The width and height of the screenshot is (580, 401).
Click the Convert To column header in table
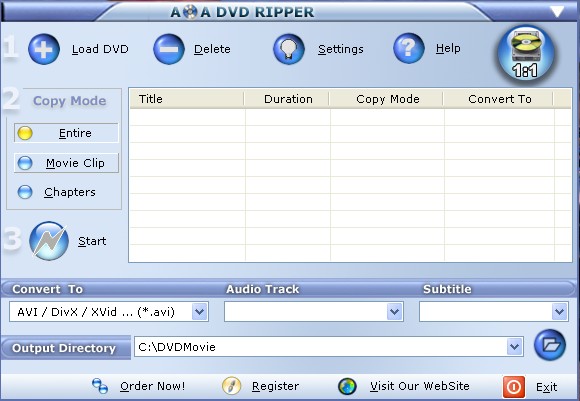[x=499, y=99]
